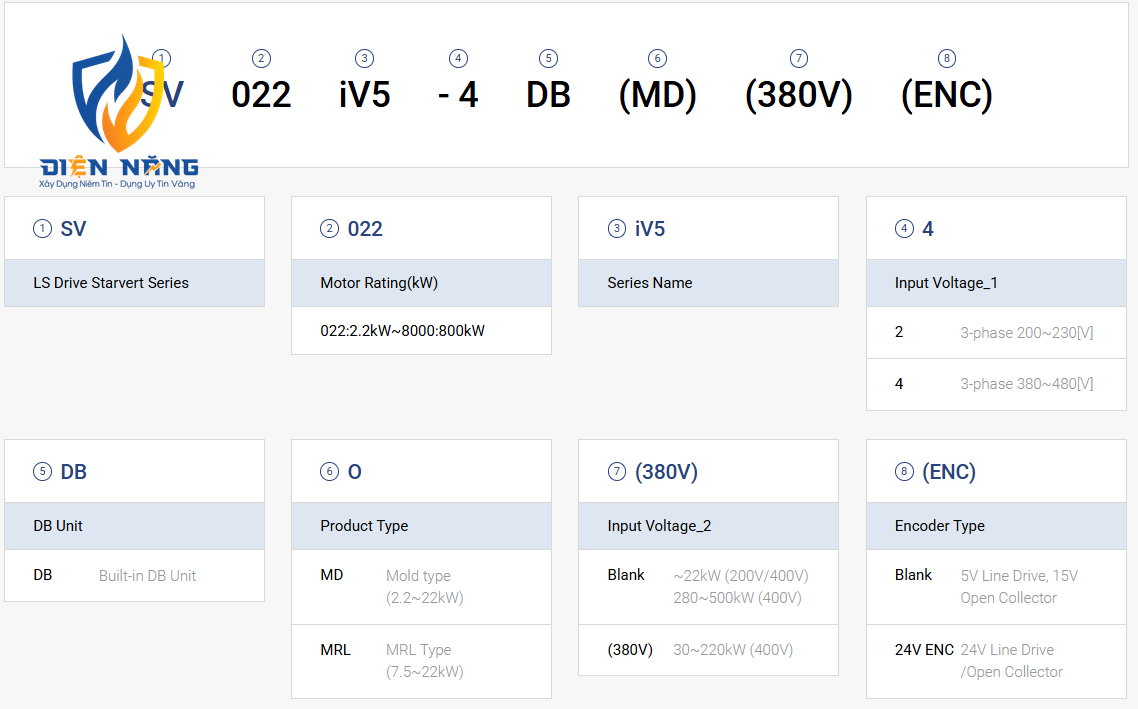This screenshot has width=1138, height=709.
Task: Click the "022:2.2kW~8000:800kW" value
Action: [x=402, y=331]
